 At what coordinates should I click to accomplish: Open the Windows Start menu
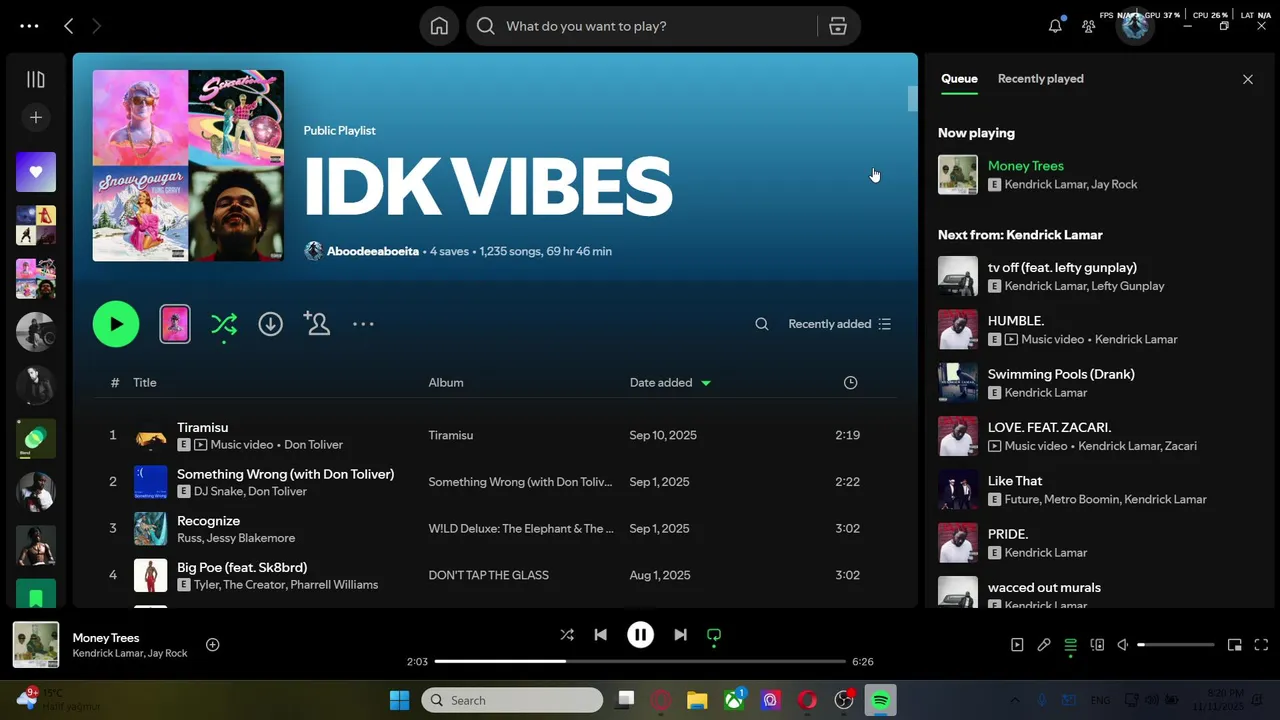399,700
